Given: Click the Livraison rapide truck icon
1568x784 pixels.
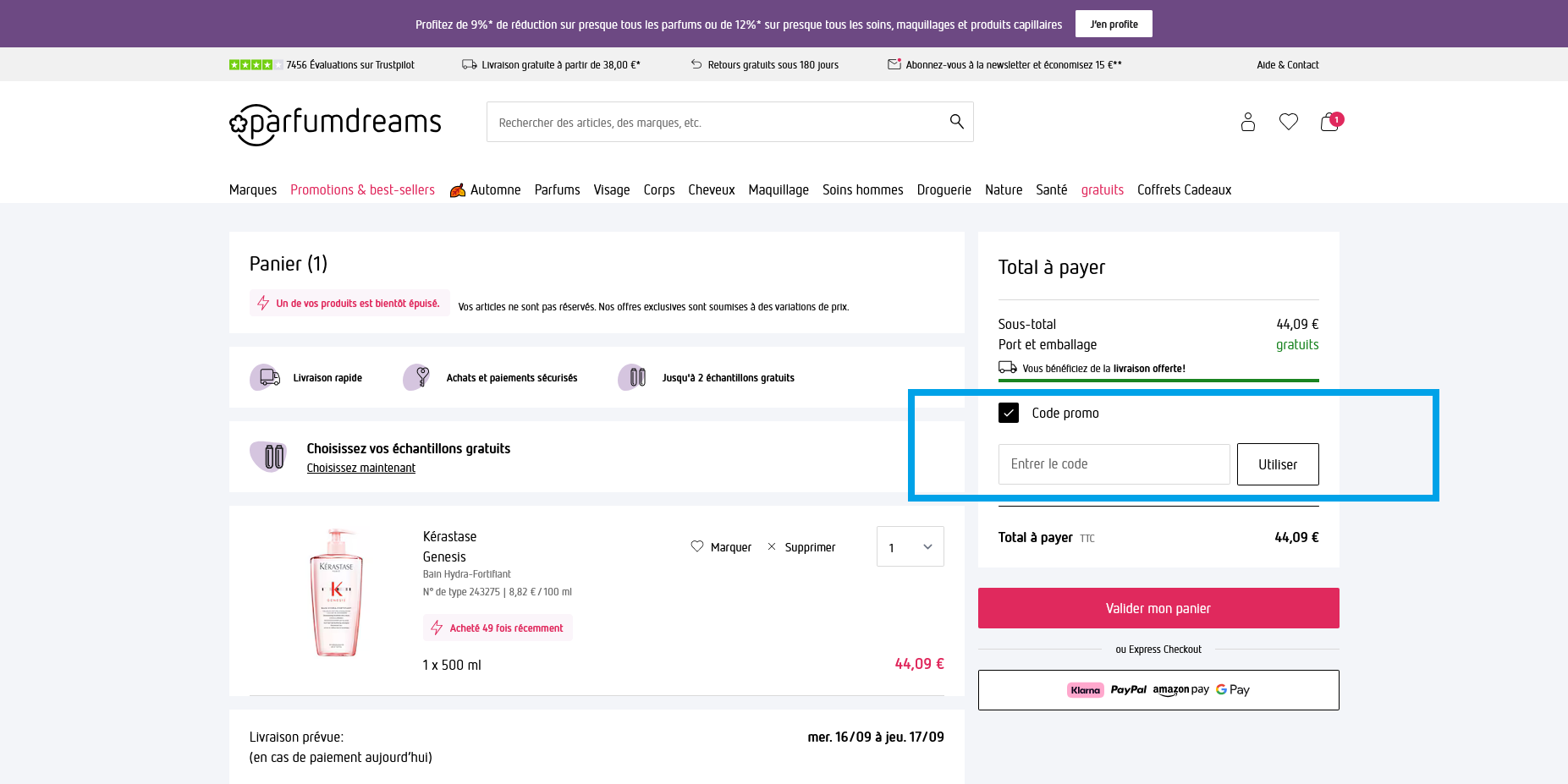Looking at the screenshot, I should 266,377.
